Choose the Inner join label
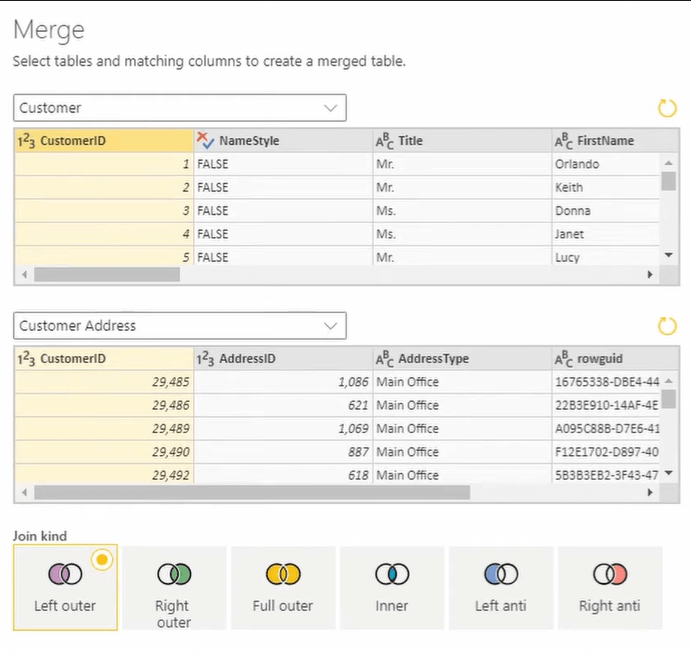 [x=392, y=606]
